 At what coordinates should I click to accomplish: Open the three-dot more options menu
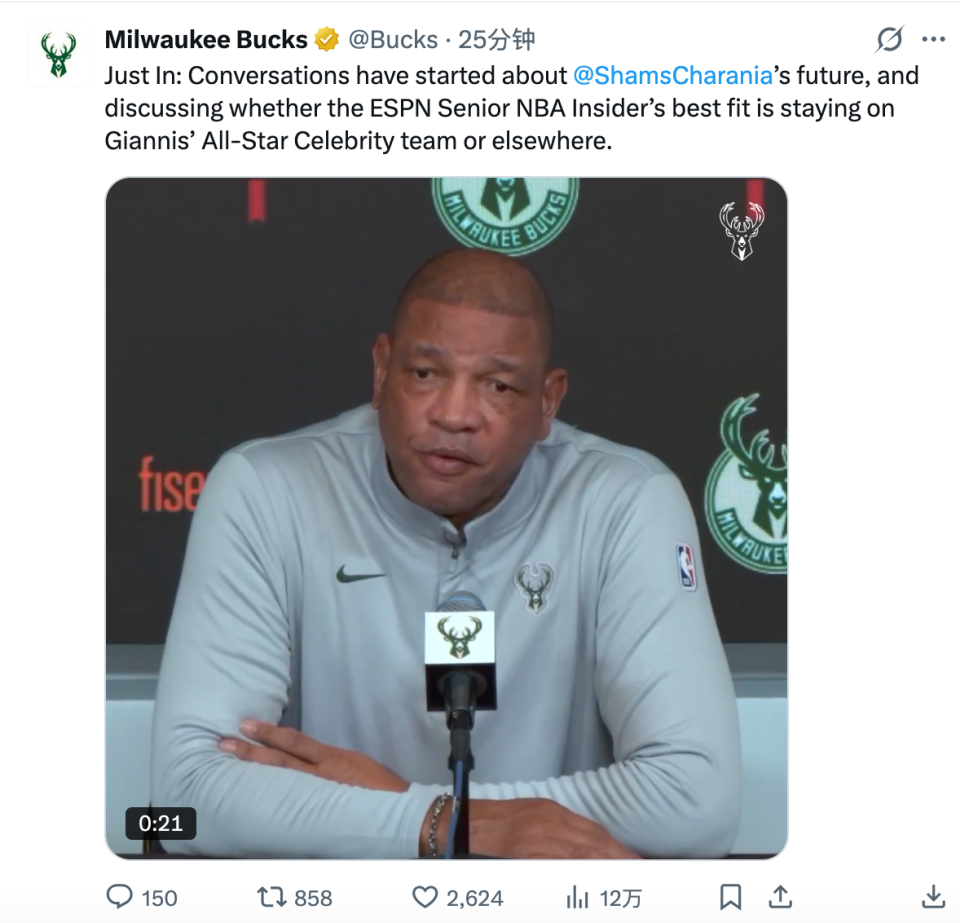coord(933,40)
